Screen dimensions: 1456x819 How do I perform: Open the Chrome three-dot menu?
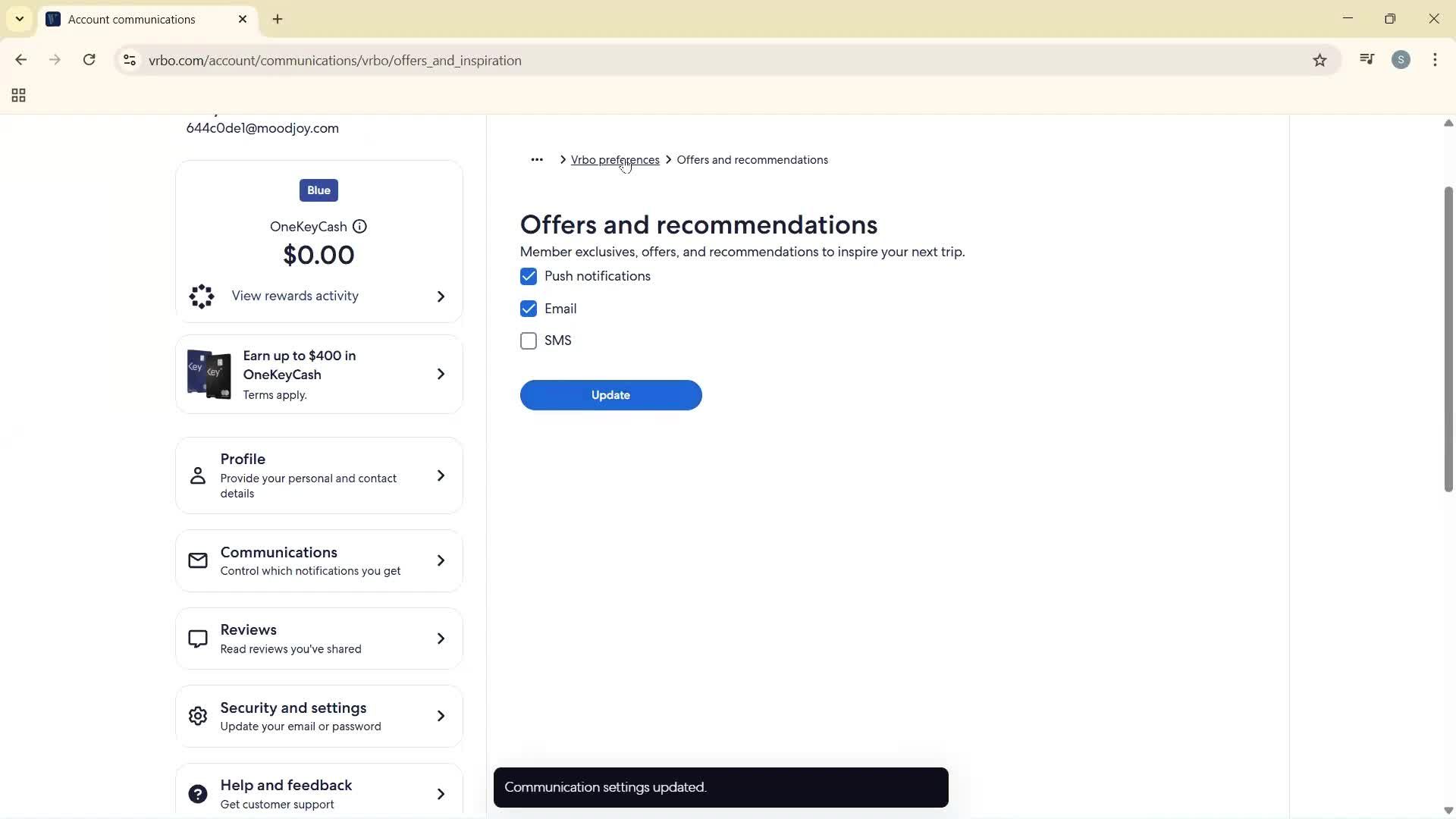pyautogui.click(x=1436, y=60)
